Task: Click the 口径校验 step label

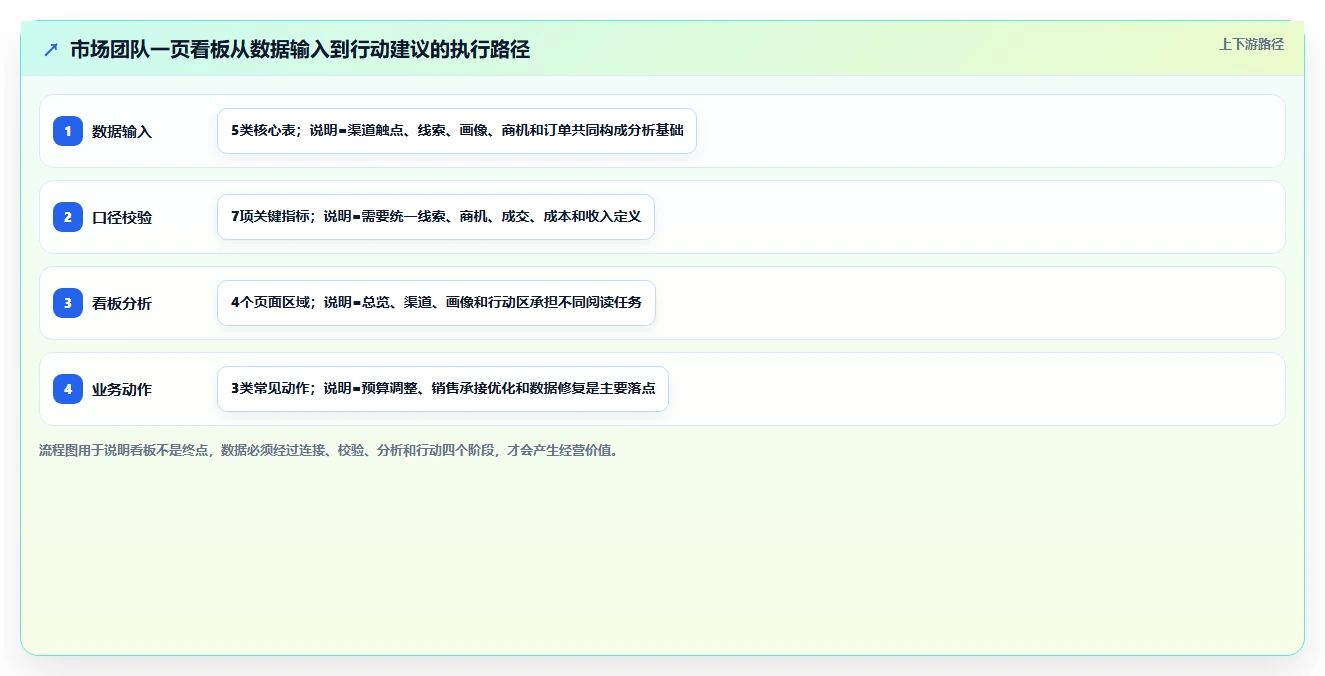Action: pos(122,217)
